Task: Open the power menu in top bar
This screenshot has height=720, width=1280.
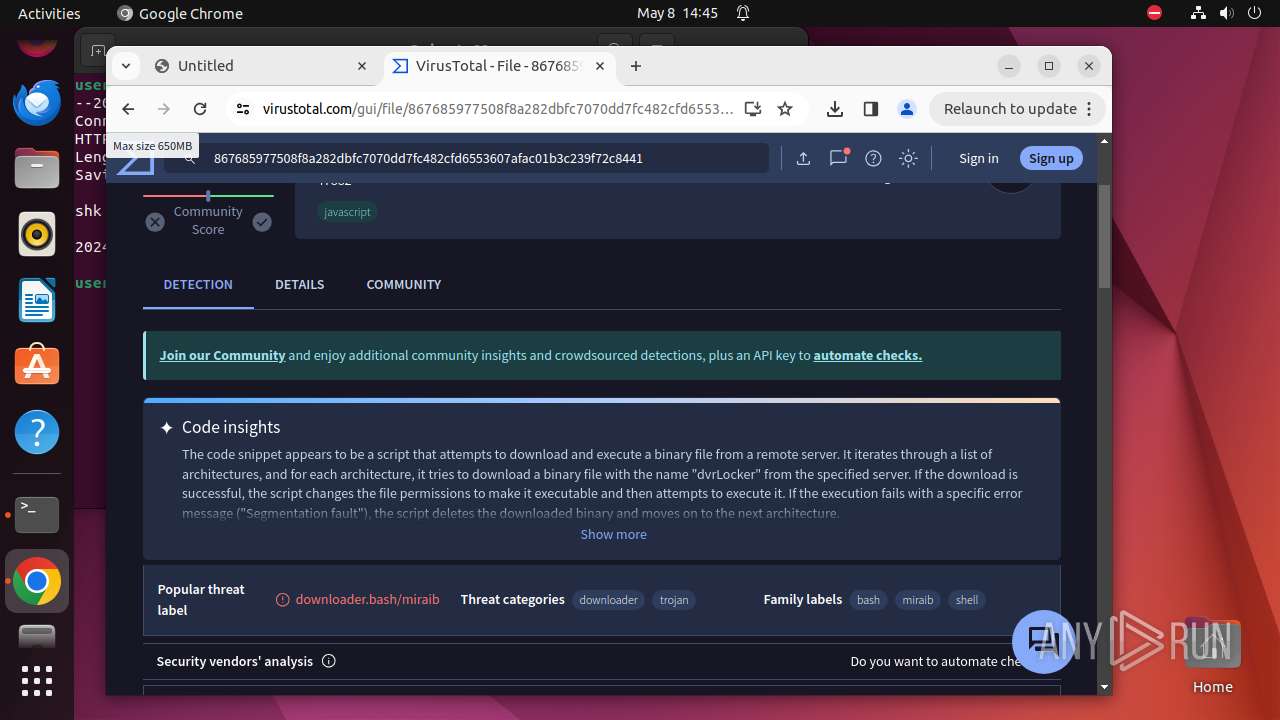Action: click(x=1254, y=13)
